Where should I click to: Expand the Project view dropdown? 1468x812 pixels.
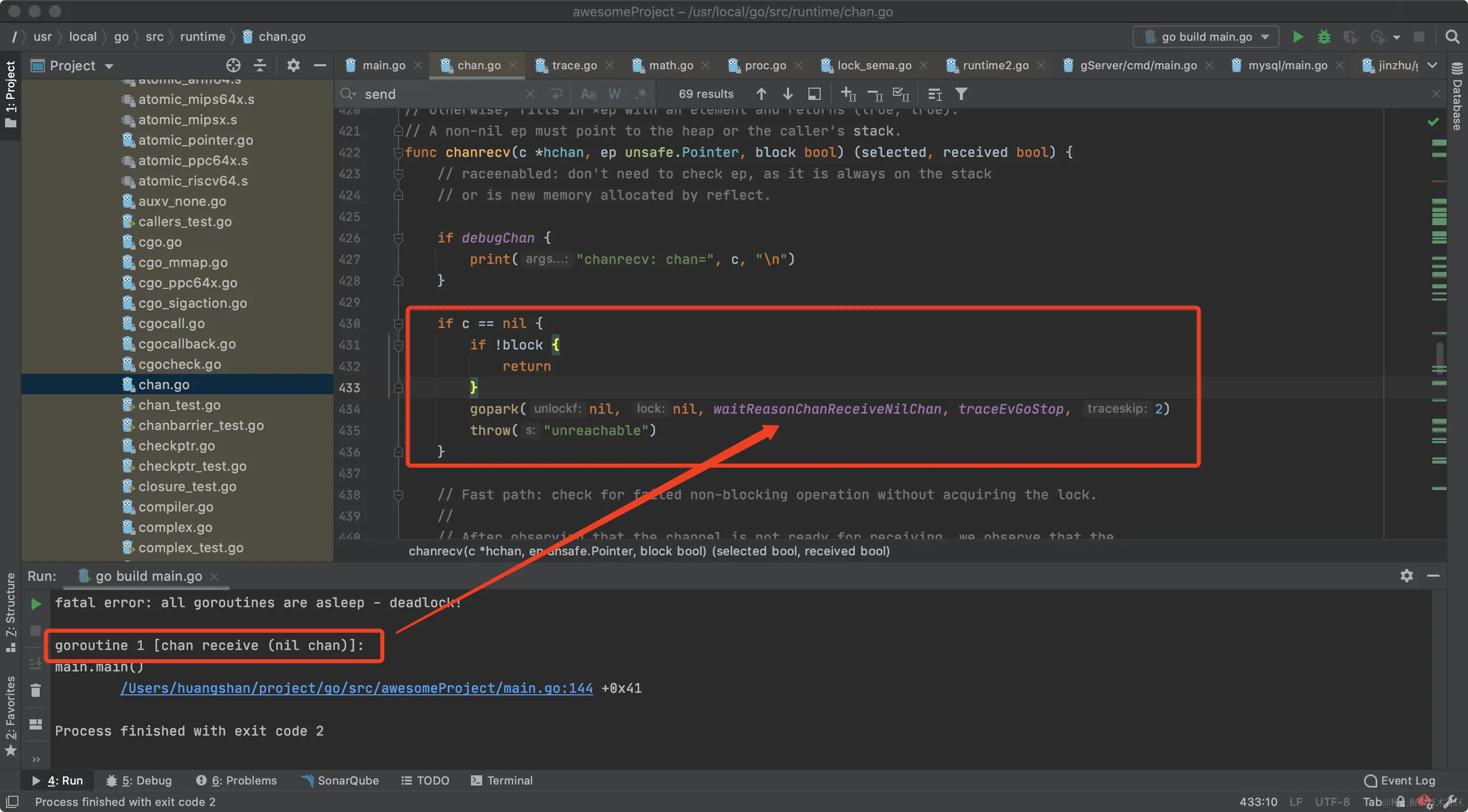pyautogui.click(x=110, y=66)
